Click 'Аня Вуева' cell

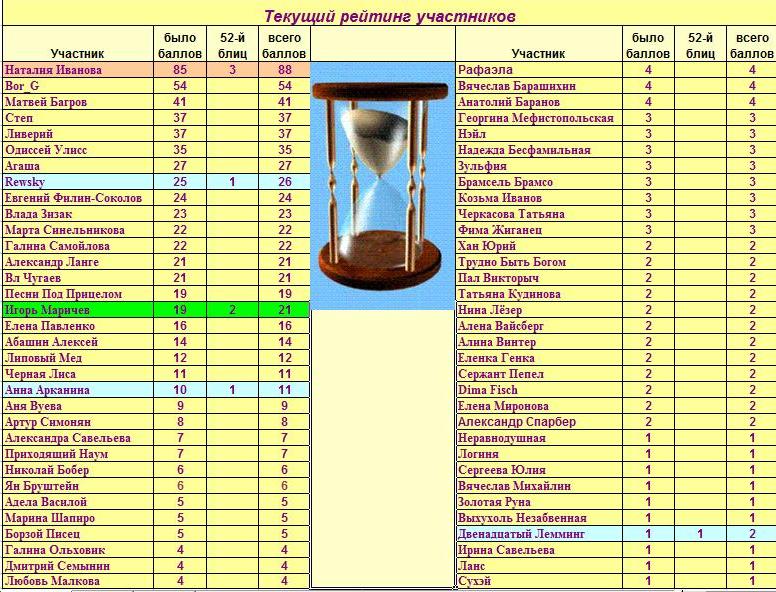point(78,406)
